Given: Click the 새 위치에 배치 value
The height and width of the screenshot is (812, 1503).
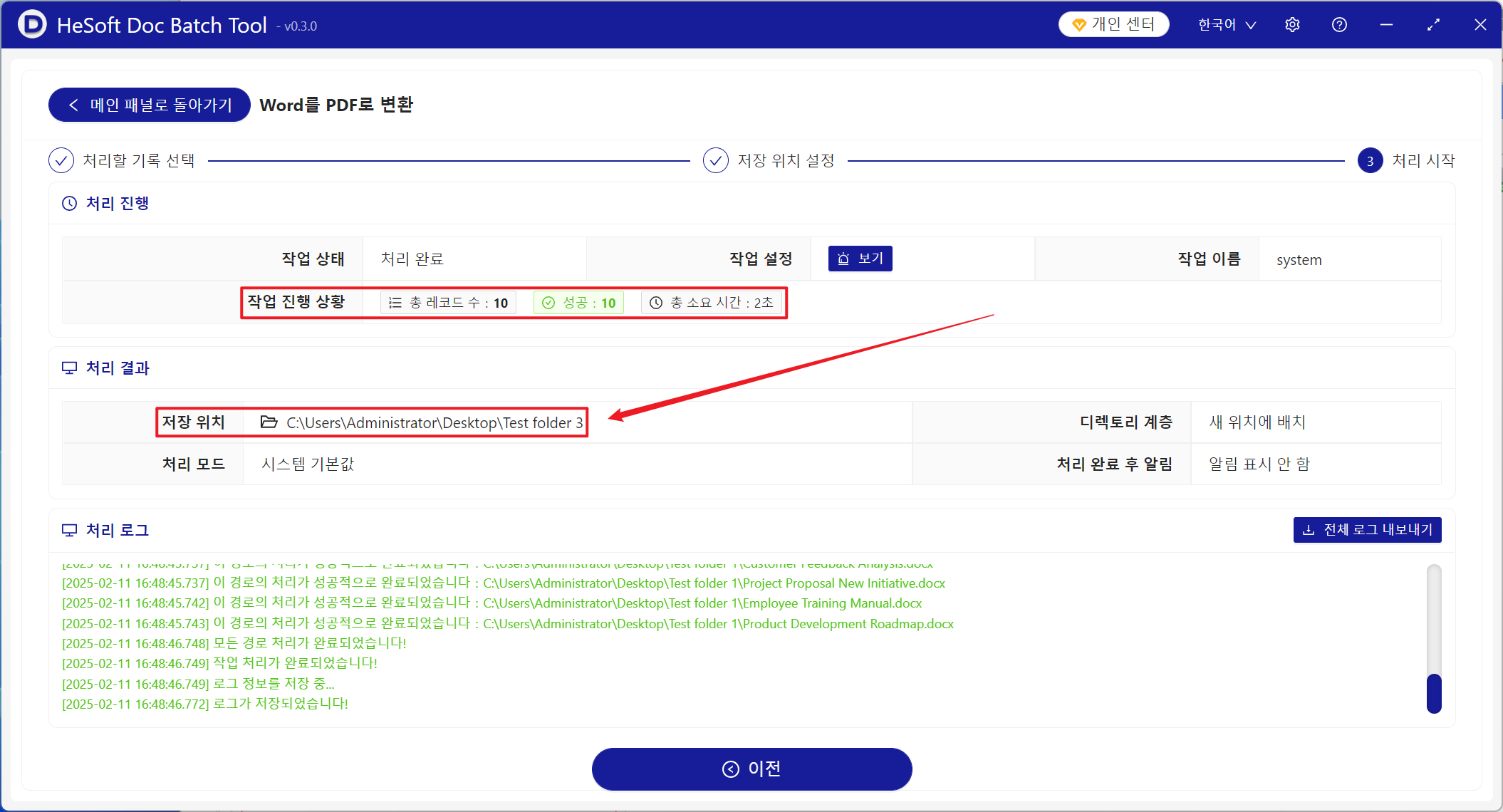Looking at the screenshot, I should click(x=1257, y=422).
